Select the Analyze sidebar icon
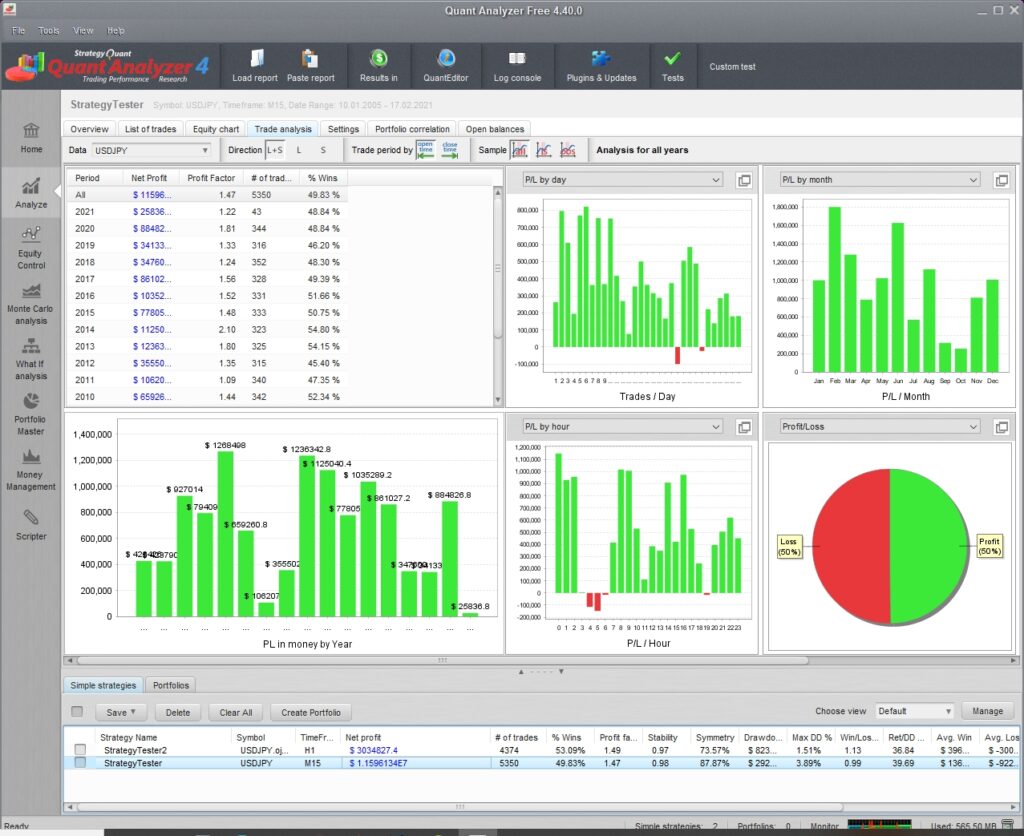The height and width of the screenshot is (836, 1024). [31, 193]
